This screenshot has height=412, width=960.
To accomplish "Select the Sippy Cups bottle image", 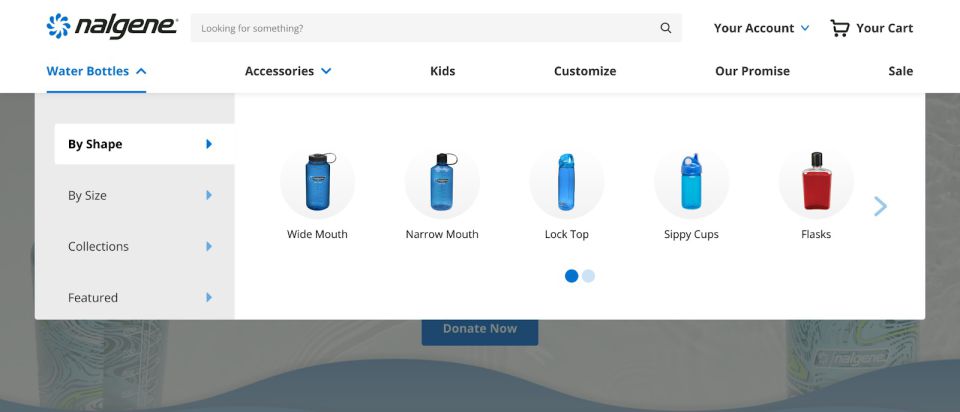I will click(x=691, y=182).
